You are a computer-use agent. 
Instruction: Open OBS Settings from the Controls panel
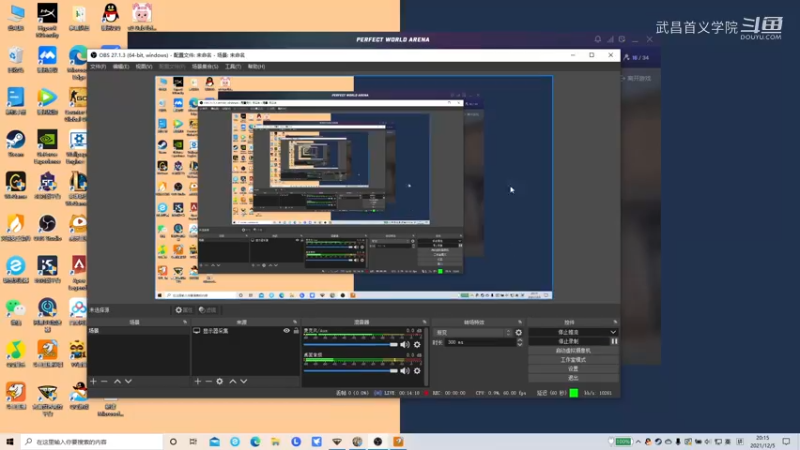pos(573,369)
